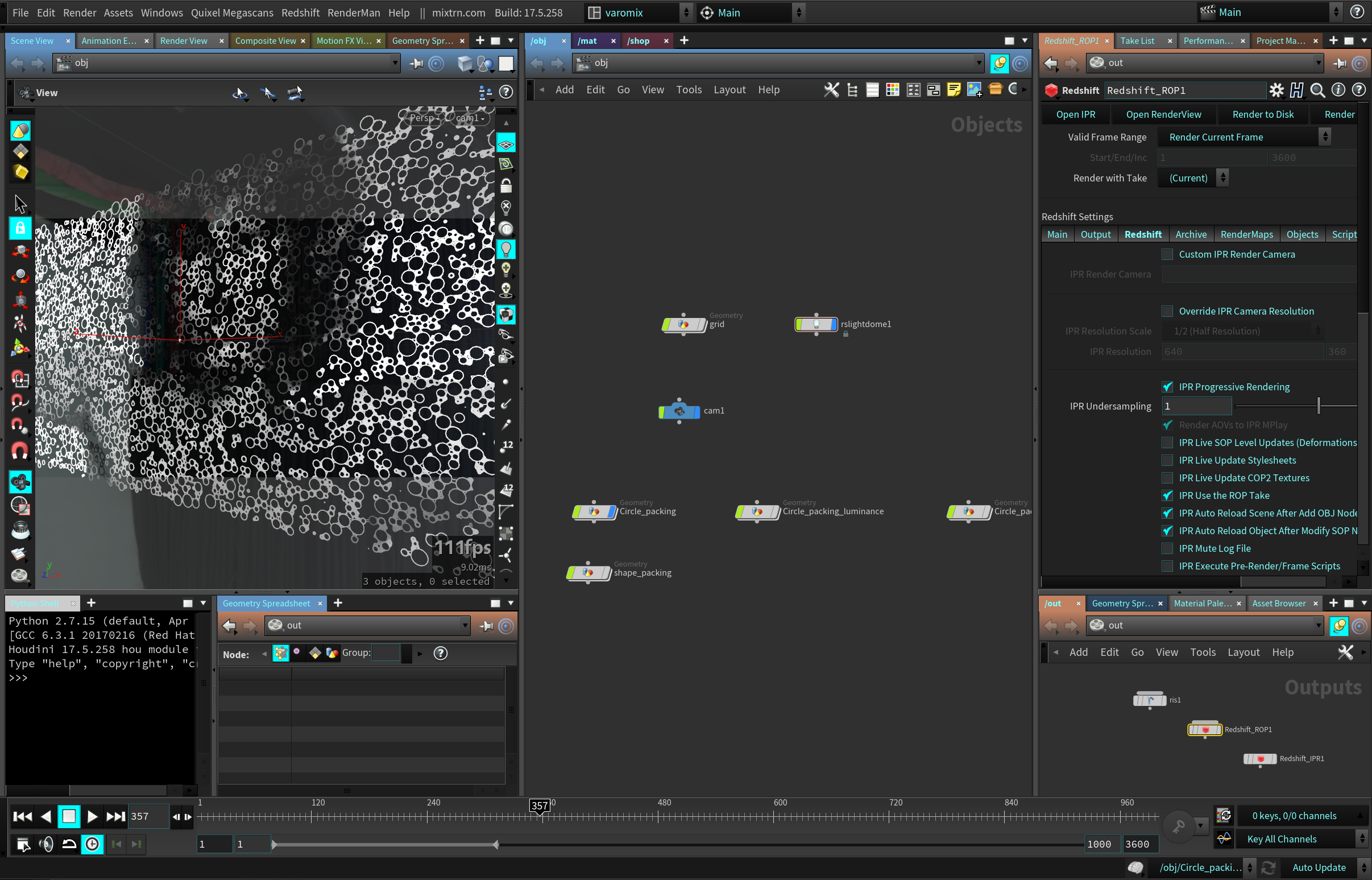Image resolution: width=1372 pixels, height=880 pixels.
Task: Click the Open IPR button
Action: (1076, 114)
